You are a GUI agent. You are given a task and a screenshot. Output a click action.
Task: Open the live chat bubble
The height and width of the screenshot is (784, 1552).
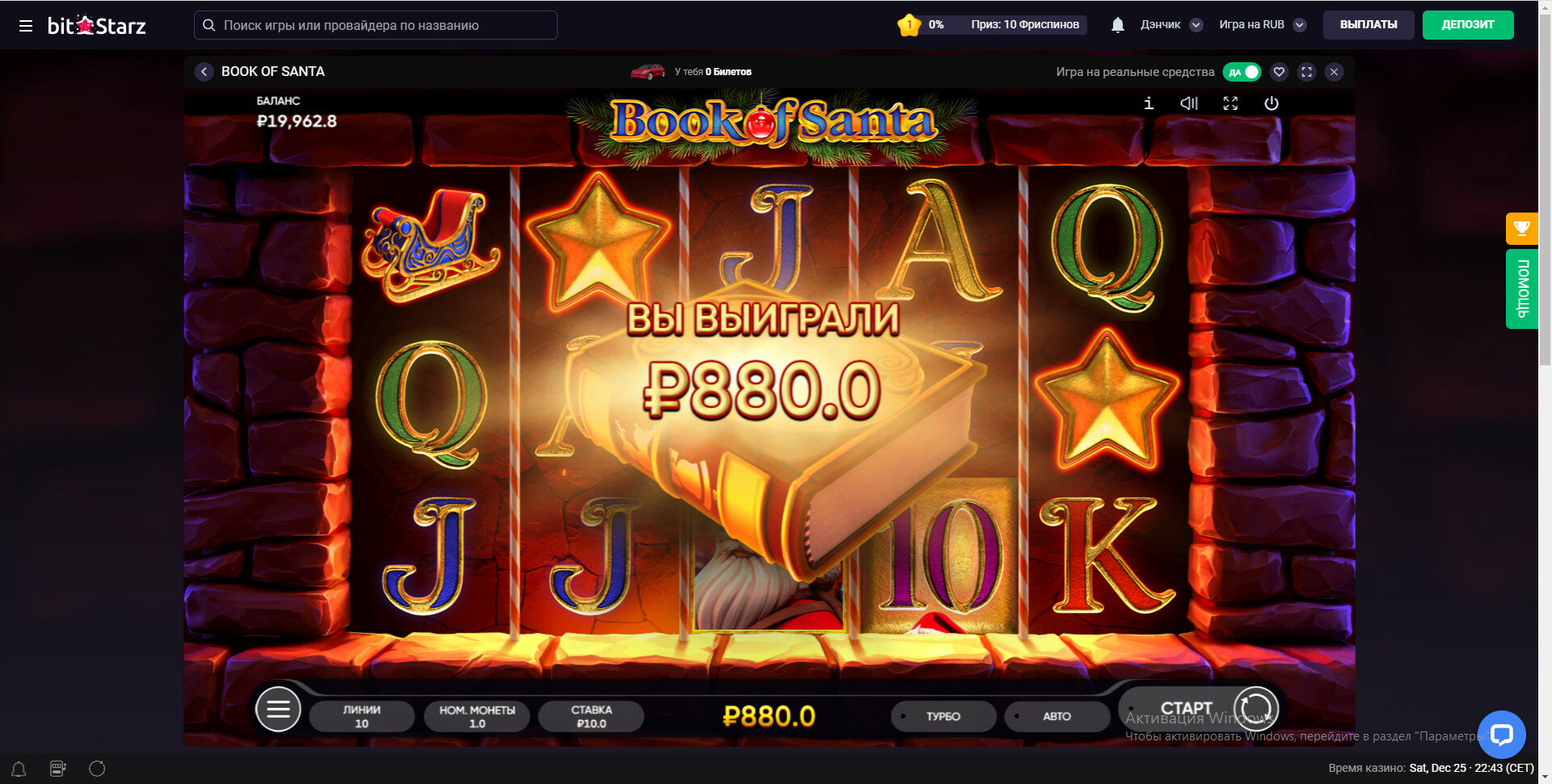click(1502, 734)
